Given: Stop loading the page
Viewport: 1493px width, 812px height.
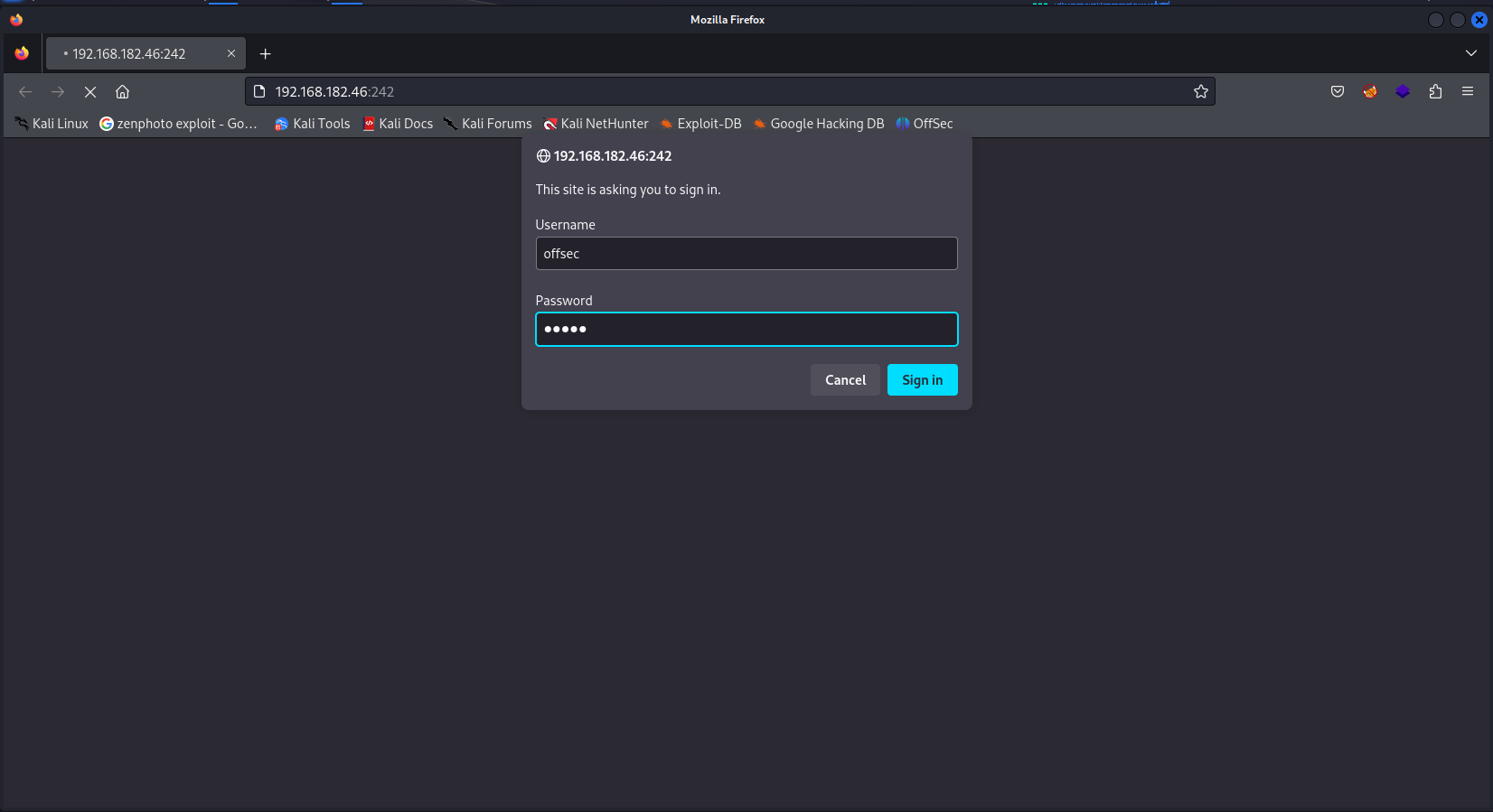Looking at the screenshot, I should click(90, 92).
